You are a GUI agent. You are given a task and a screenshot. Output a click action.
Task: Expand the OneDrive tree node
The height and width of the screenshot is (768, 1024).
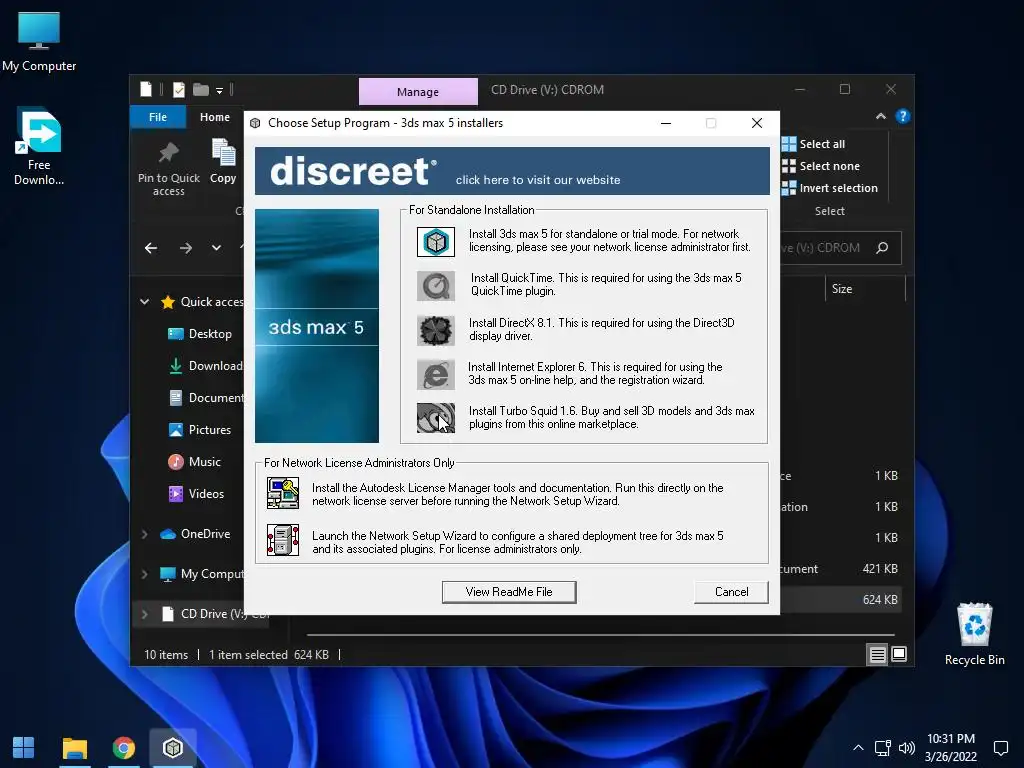[x=144, y=534]
